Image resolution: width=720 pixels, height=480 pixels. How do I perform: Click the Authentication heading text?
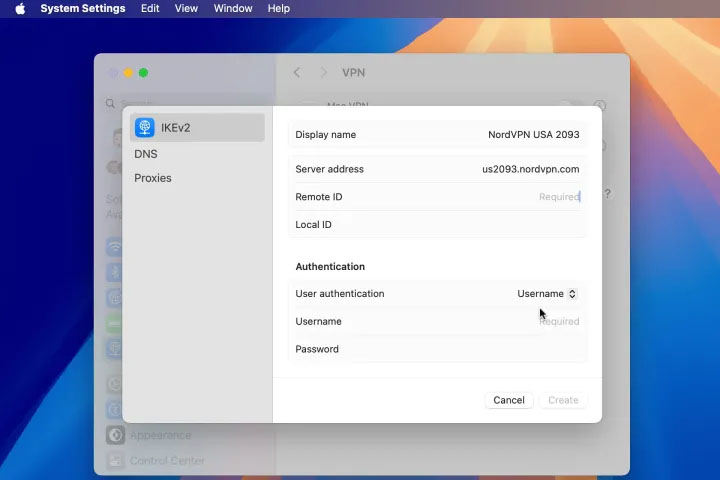coord(330,266)
